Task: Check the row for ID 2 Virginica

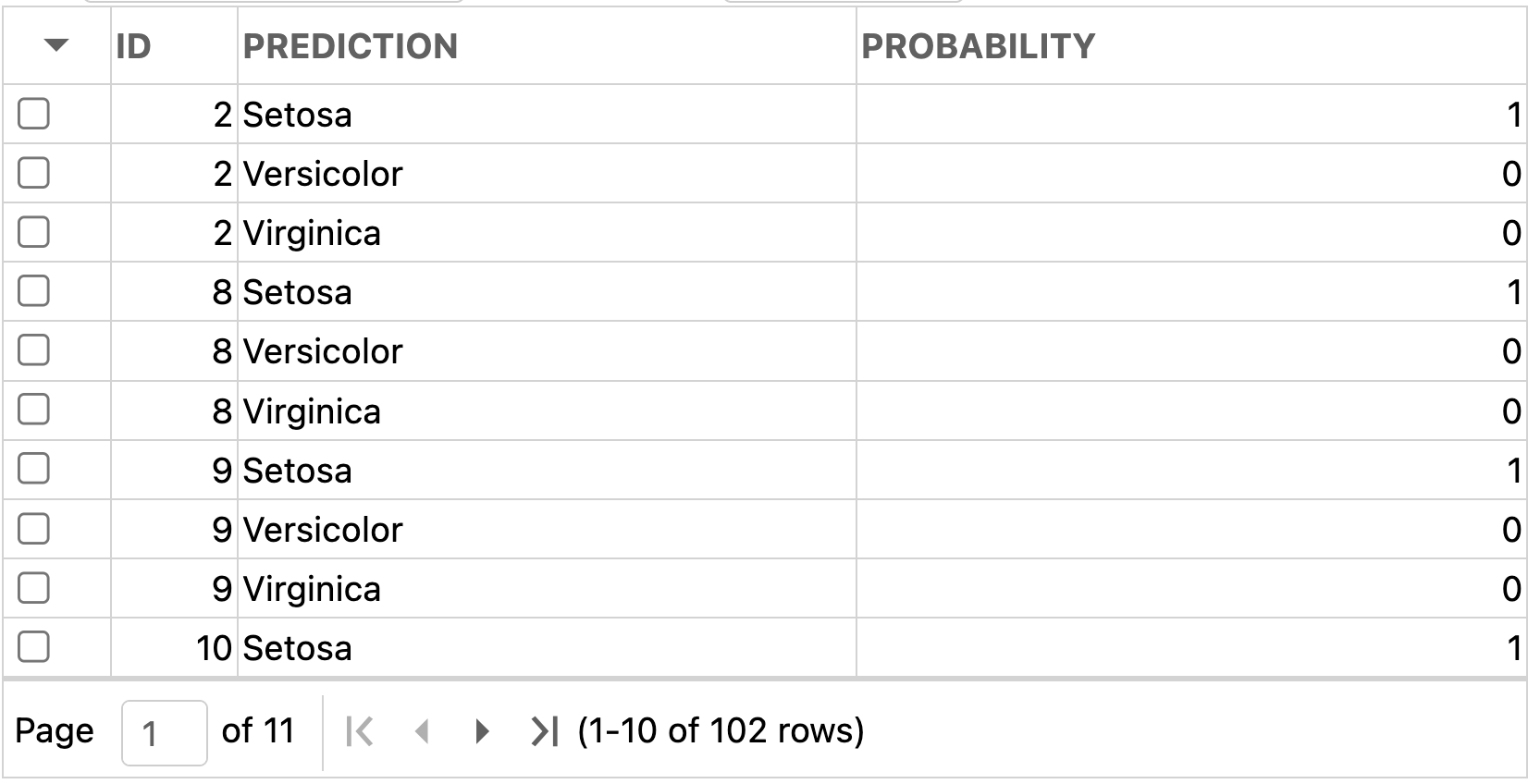Action: tap(34, 232)
